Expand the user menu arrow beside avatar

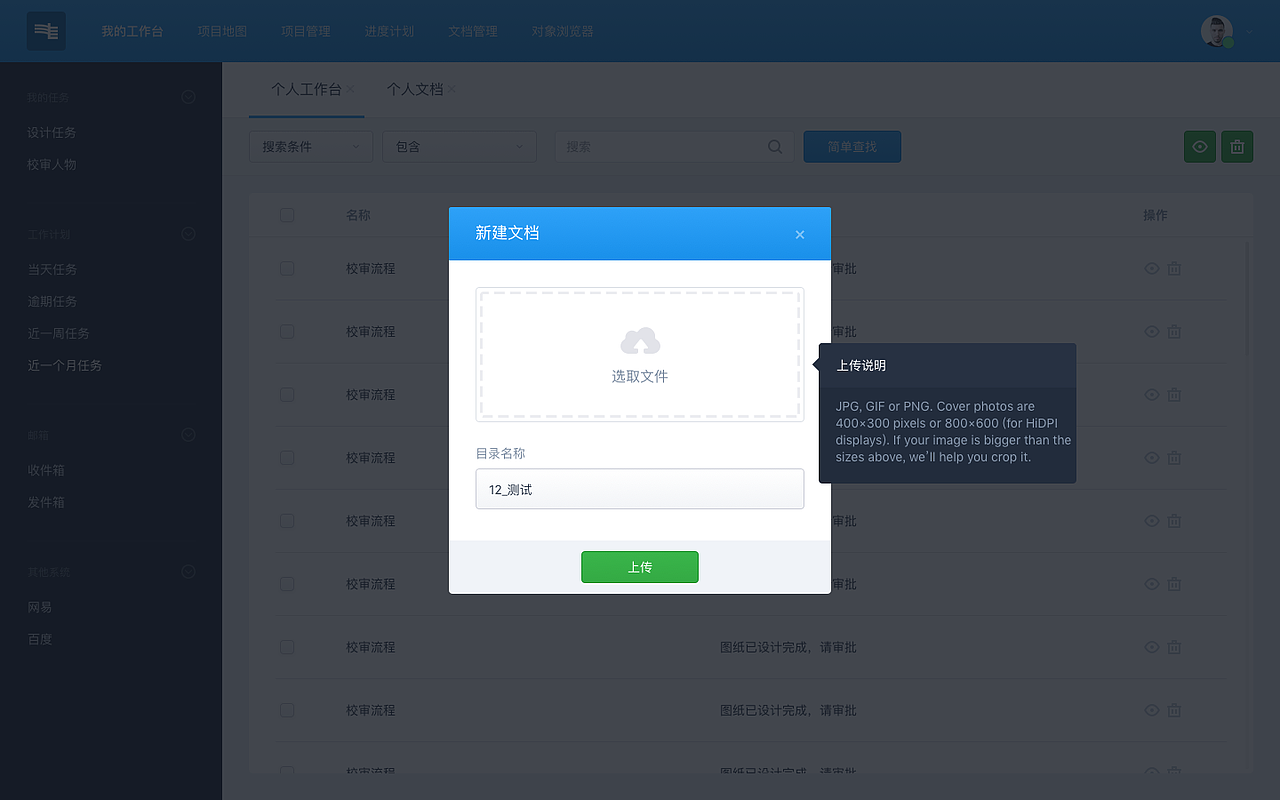pyautogui.click(x=1249, y=32)
